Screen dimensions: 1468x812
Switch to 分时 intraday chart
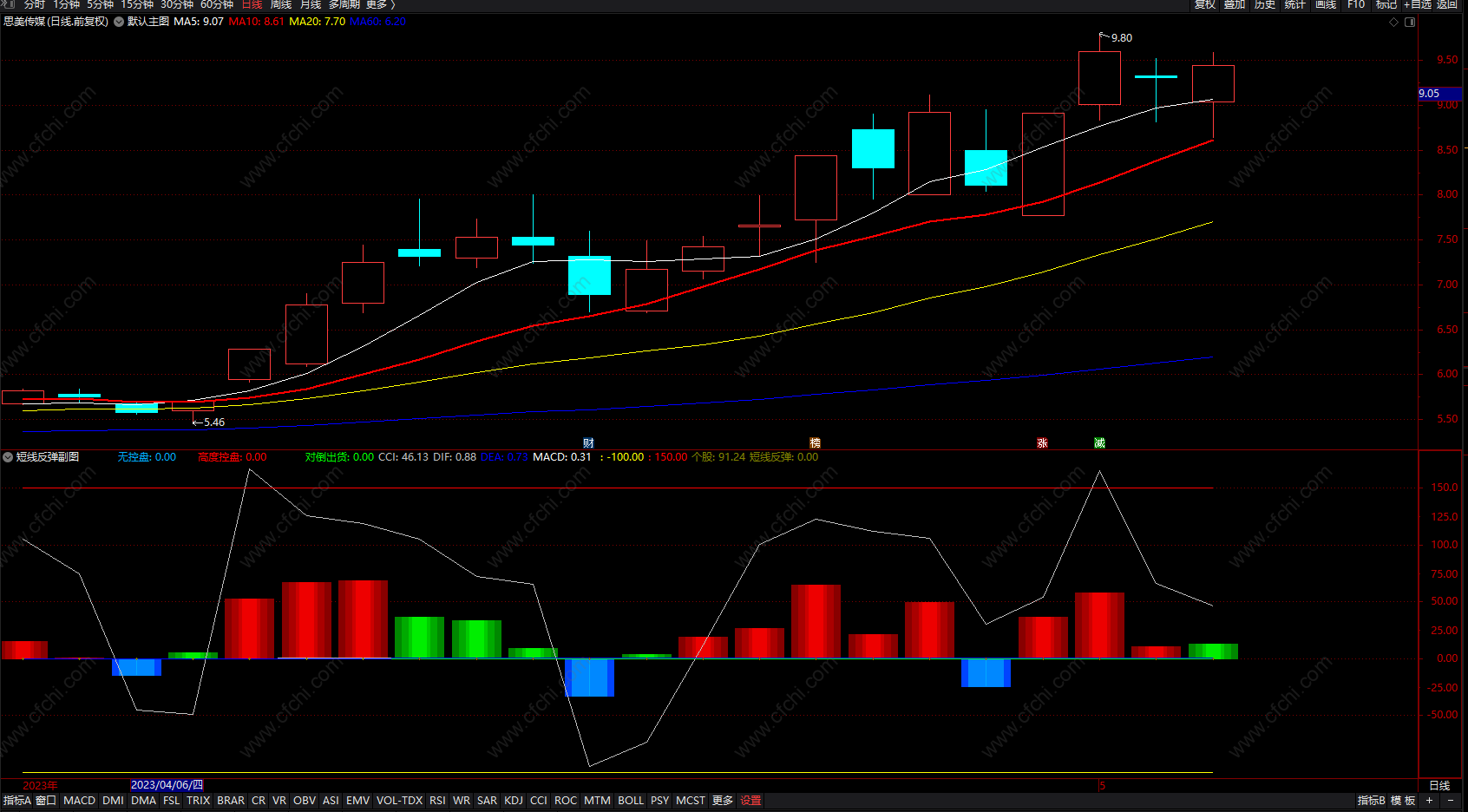[x=35, y=4]
